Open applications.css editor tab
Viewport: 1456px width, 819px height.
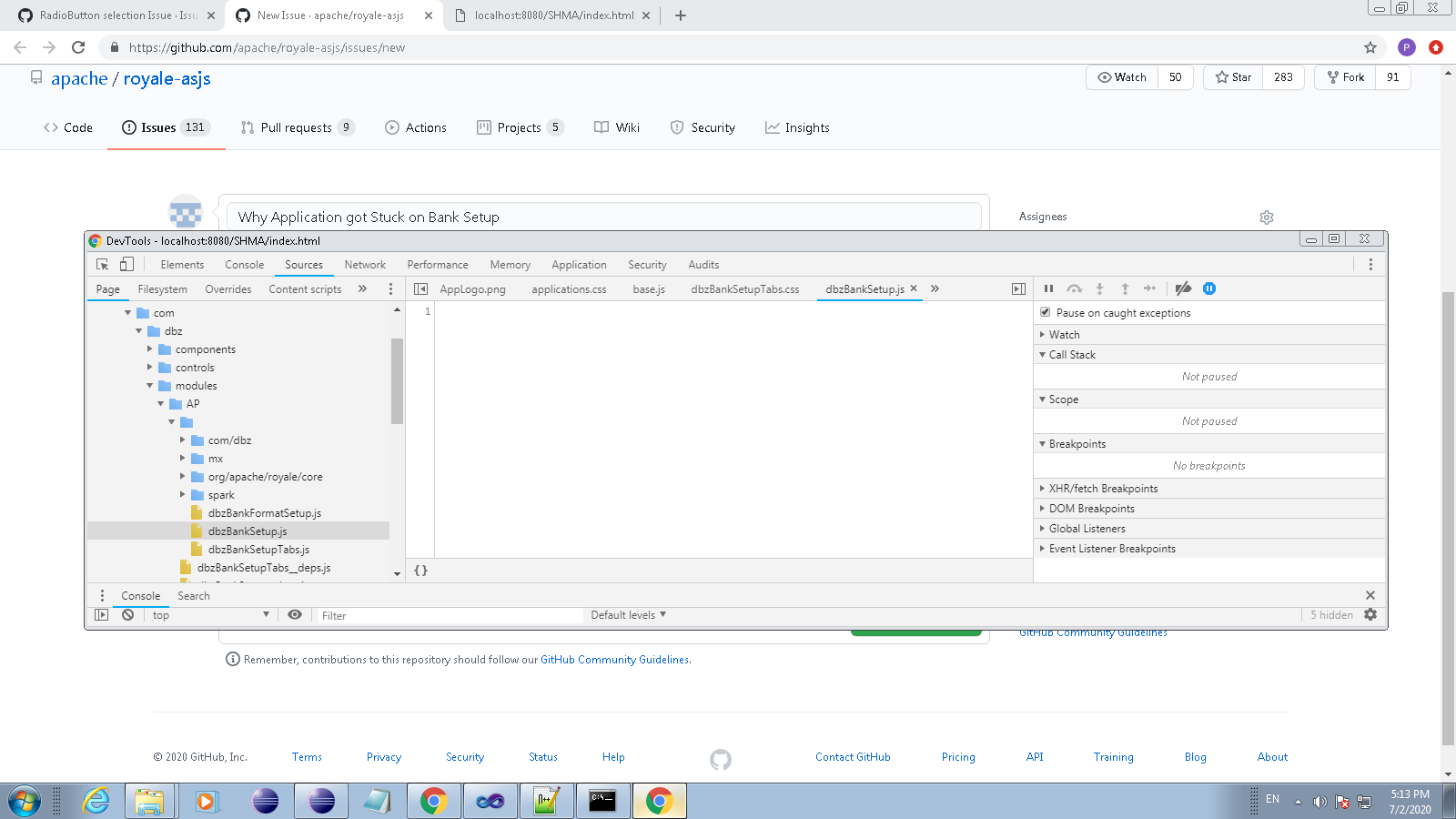pos(569,289)
